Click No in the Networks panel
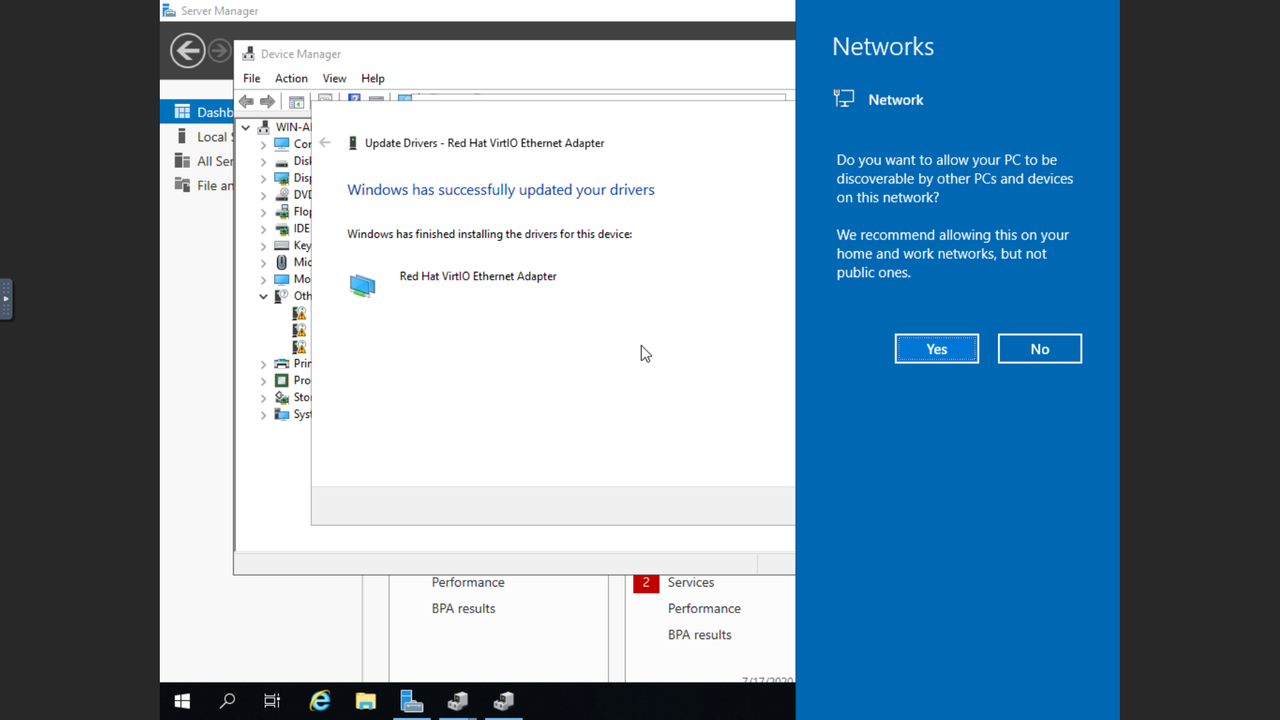The image size is (1280, 720). pyautogui.click(x=1039, y=349)
